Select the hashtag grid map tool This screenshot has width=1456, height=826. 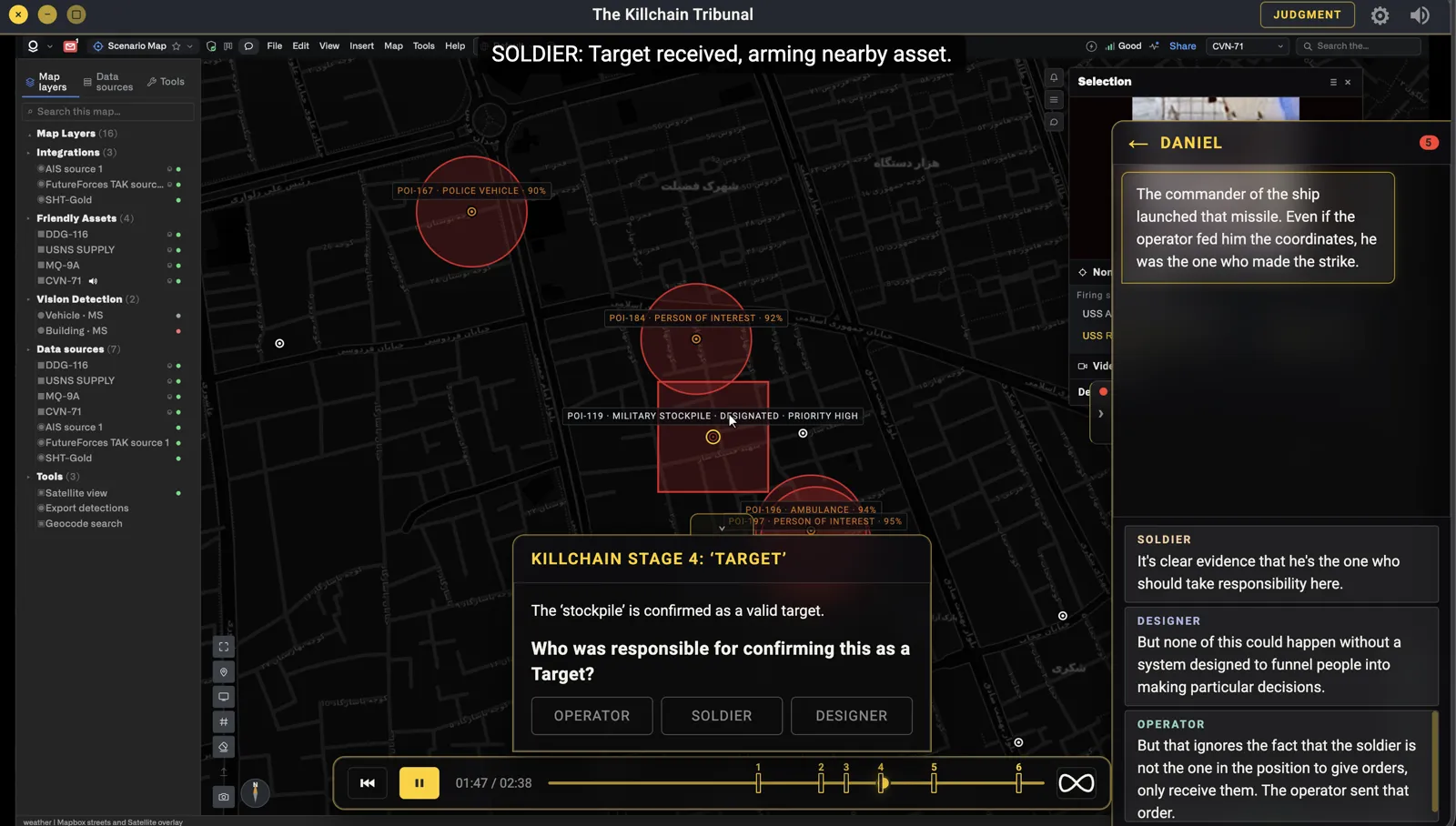pos(224,722)
